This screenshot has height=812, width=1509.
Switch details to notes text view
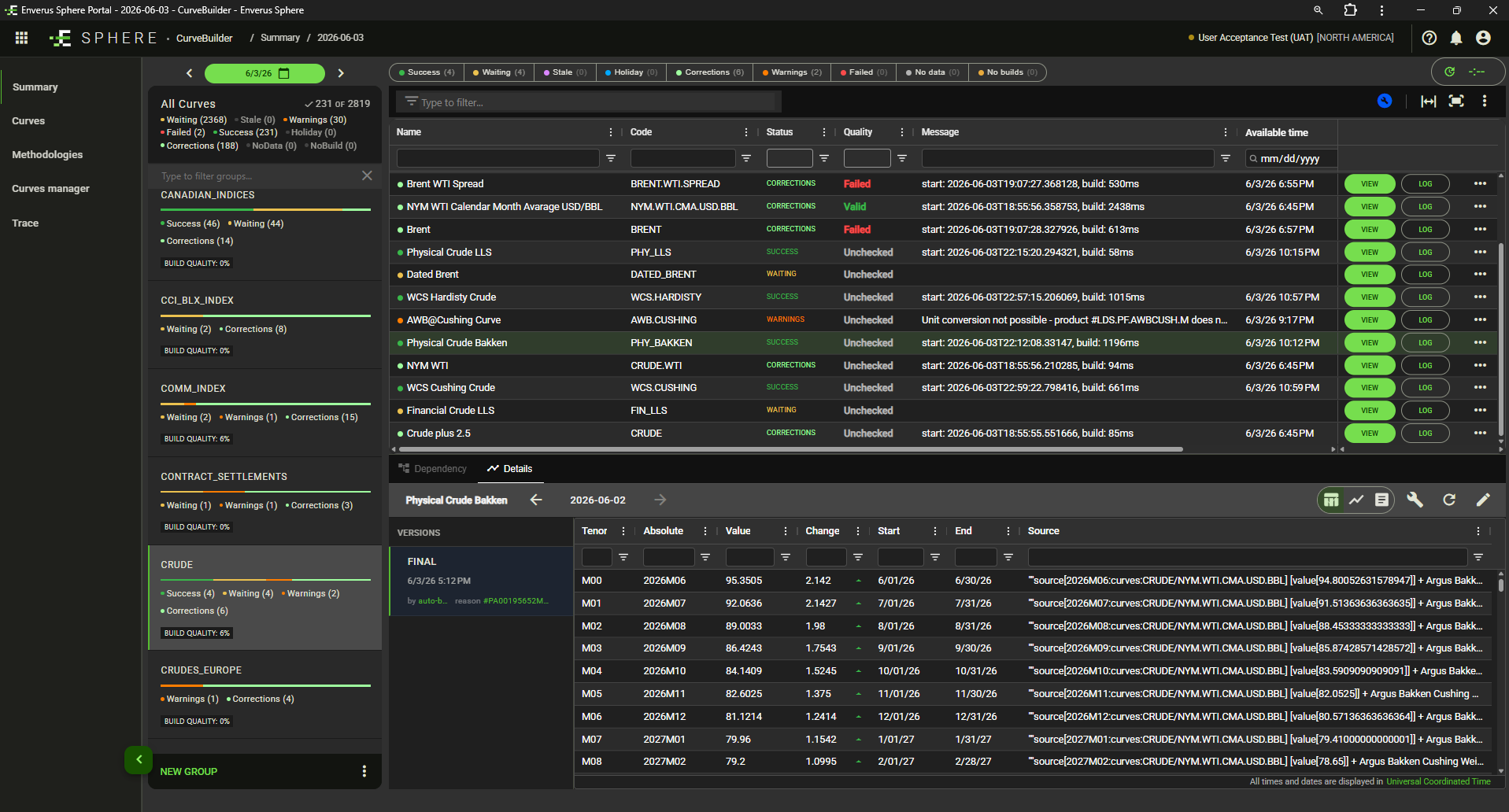pyautogui.click(x=1381, y=500)
